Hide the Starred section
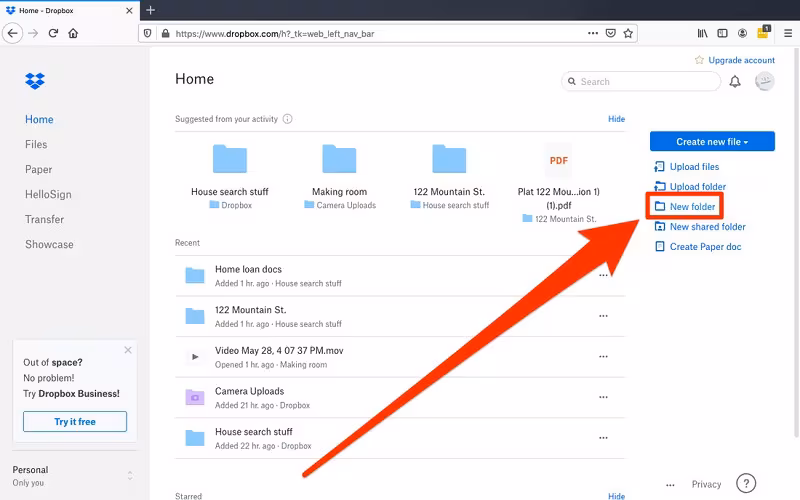This screenshot has height=500, width=800. [616, 496]
